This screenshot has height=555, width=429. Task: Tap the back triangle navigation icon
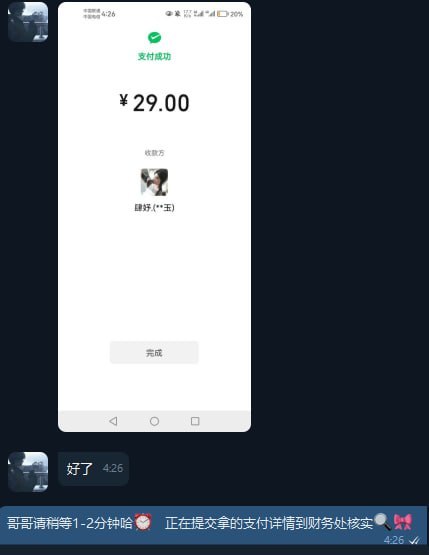(113, 421)
